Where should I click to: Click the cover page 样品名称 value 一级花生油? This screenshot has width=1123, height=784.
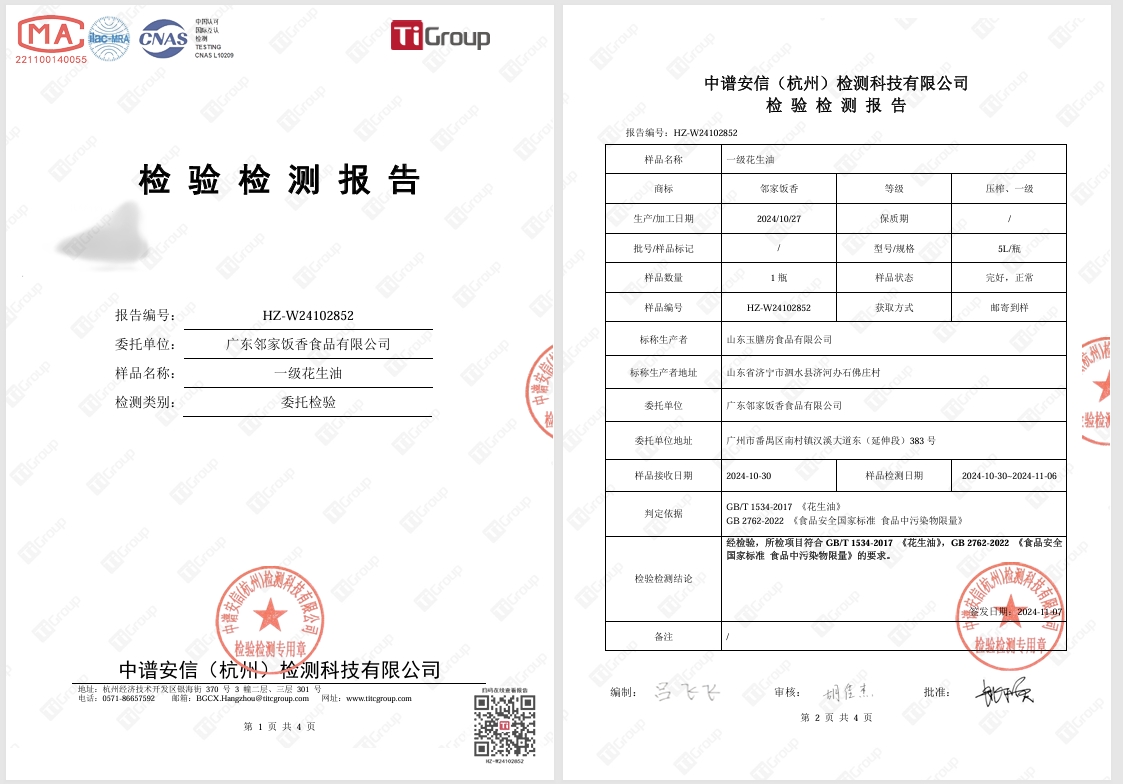(308, 374)
